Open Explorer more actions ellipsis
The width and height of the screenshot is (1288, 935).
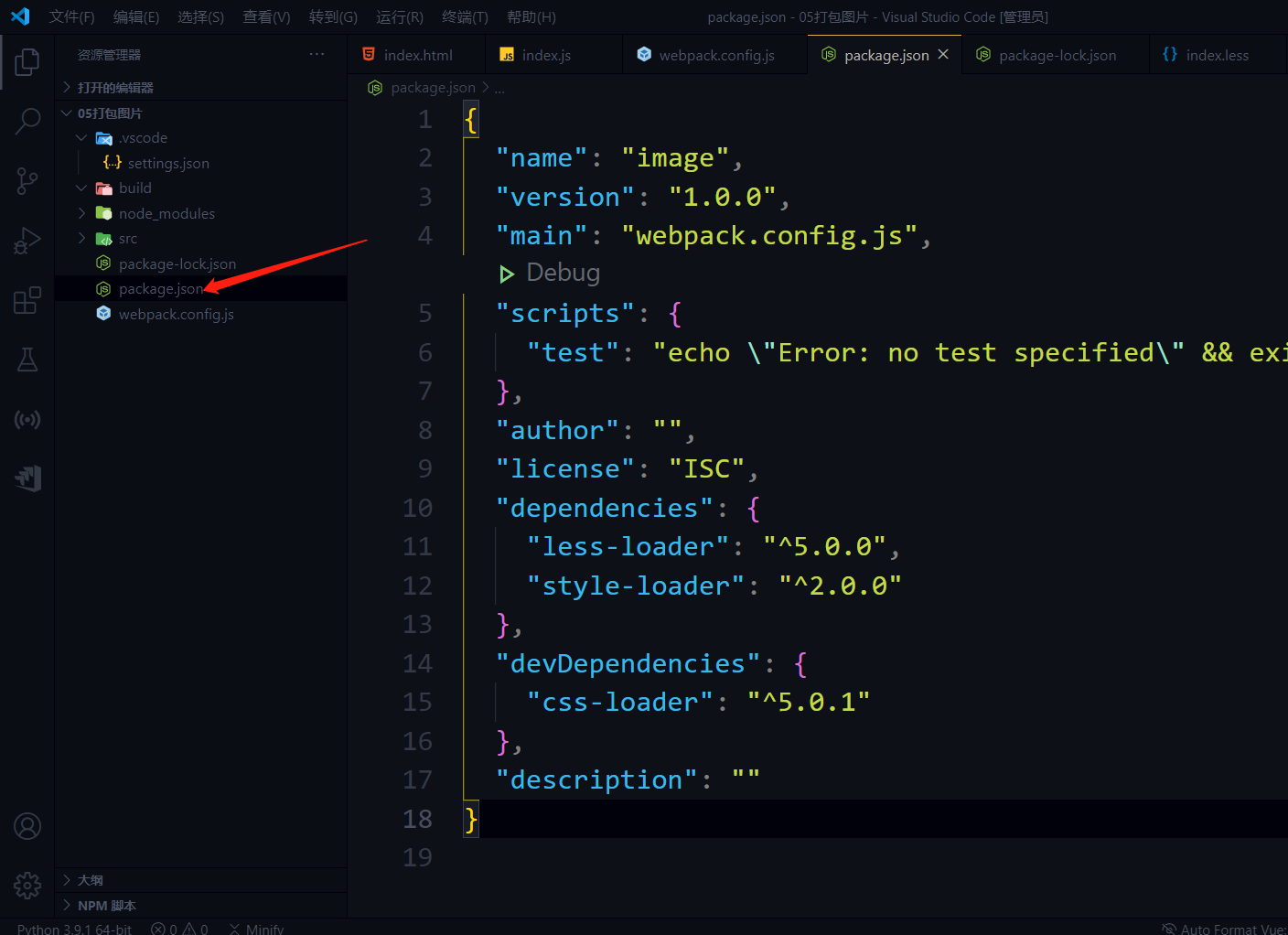[x=317, y=55]
